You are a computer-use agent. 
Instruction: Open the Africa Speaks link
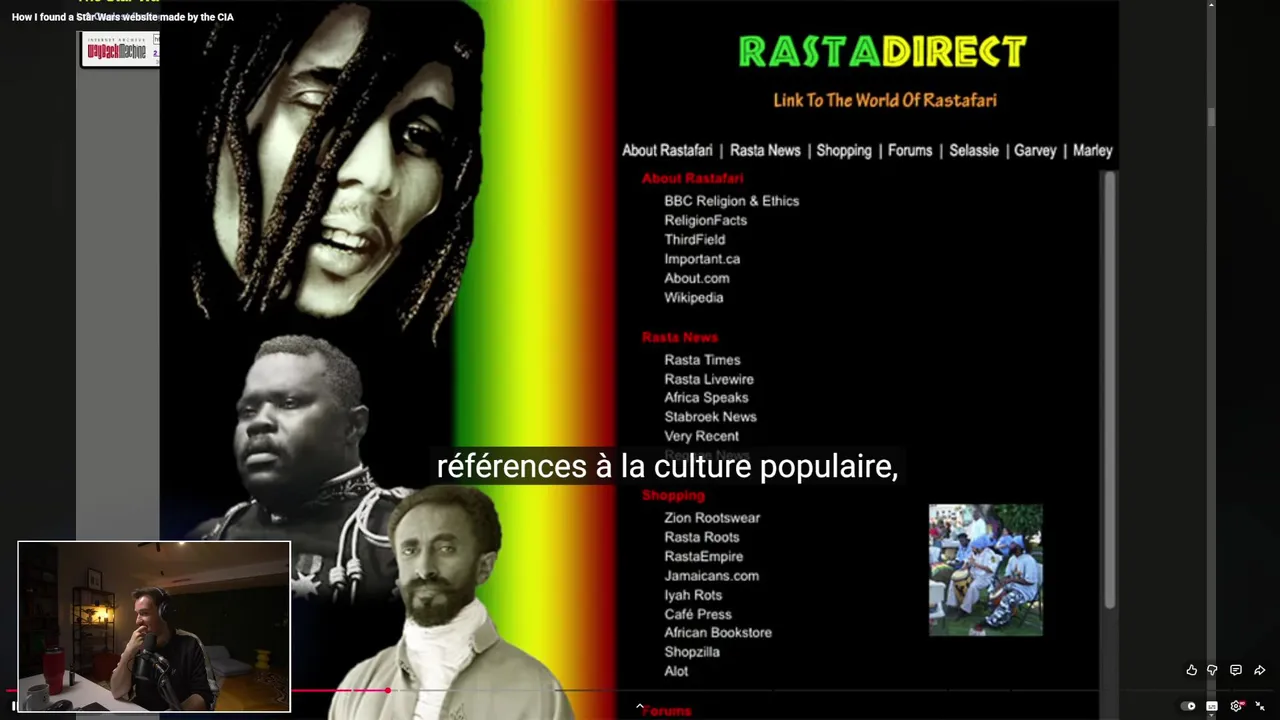point(706,398)
